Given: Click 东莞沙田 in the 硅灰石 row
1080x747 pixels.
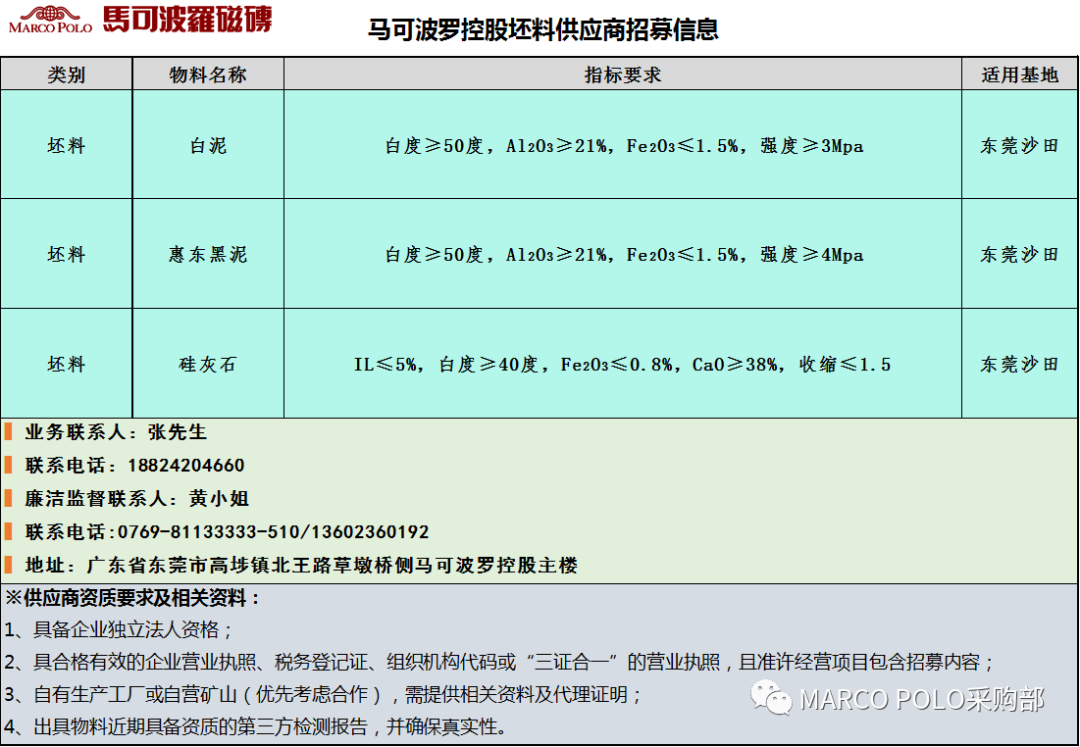Looking at the screenshot, I should (x=1019, y=364).
